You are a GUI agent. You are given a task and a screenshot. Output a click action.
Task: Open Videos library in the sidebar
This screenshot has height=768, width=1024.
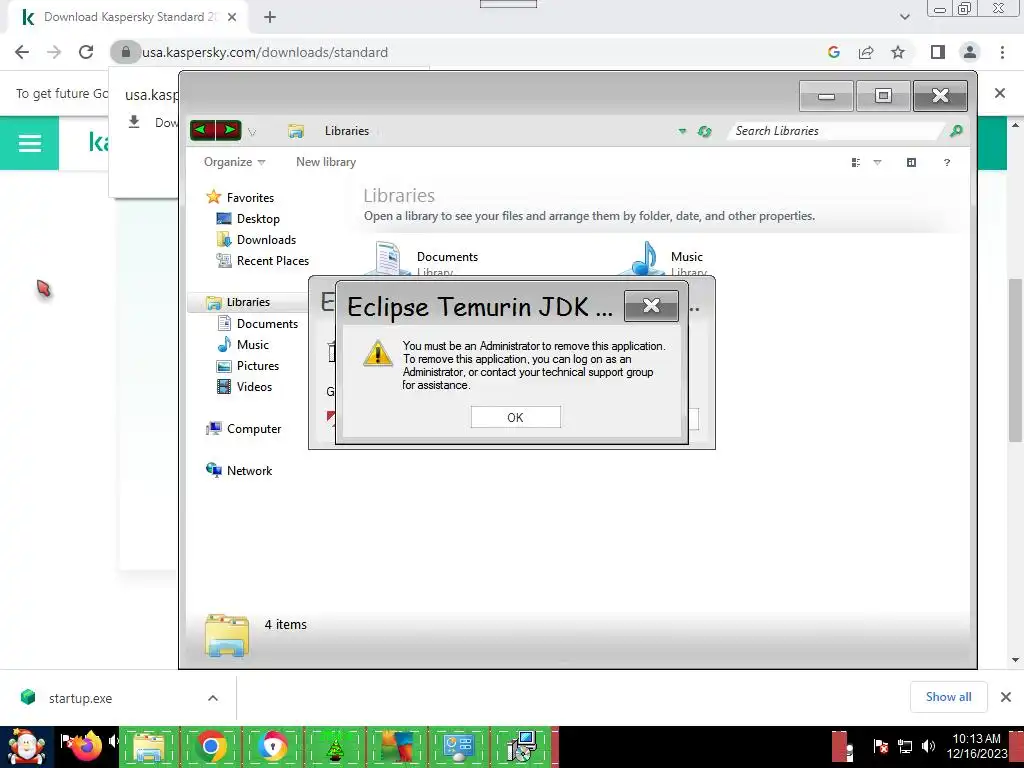(x=244, y=387)
